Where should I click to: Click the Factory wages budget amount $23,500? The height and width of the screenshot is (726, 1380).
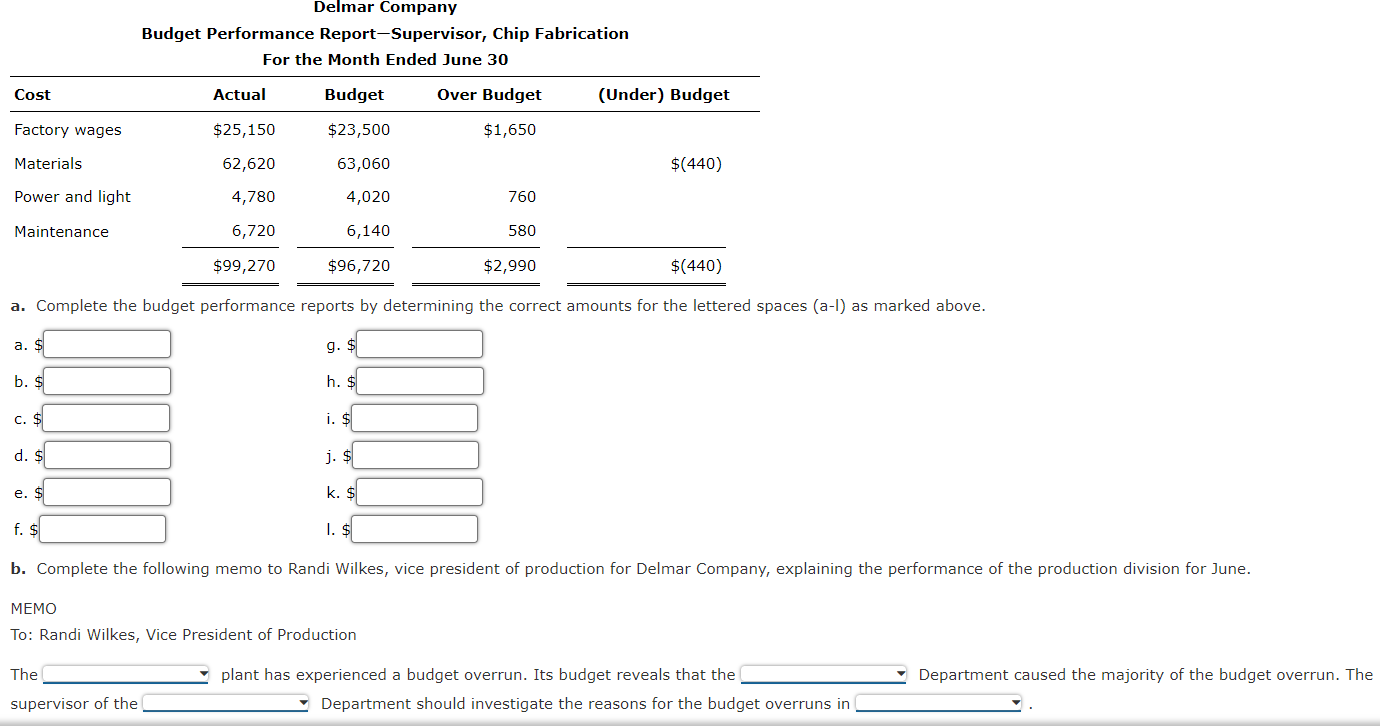[359, 130]
